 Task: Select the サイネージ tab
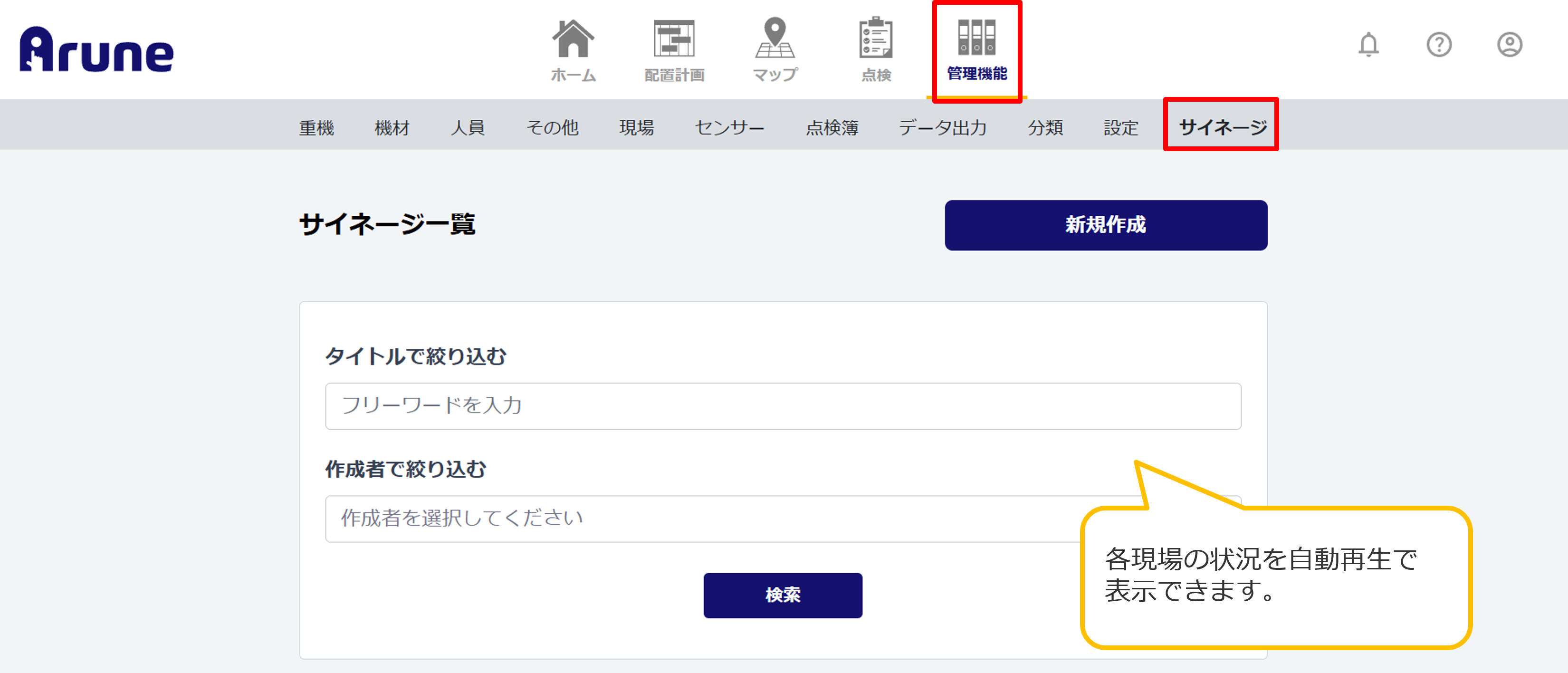pos(1223,127)
